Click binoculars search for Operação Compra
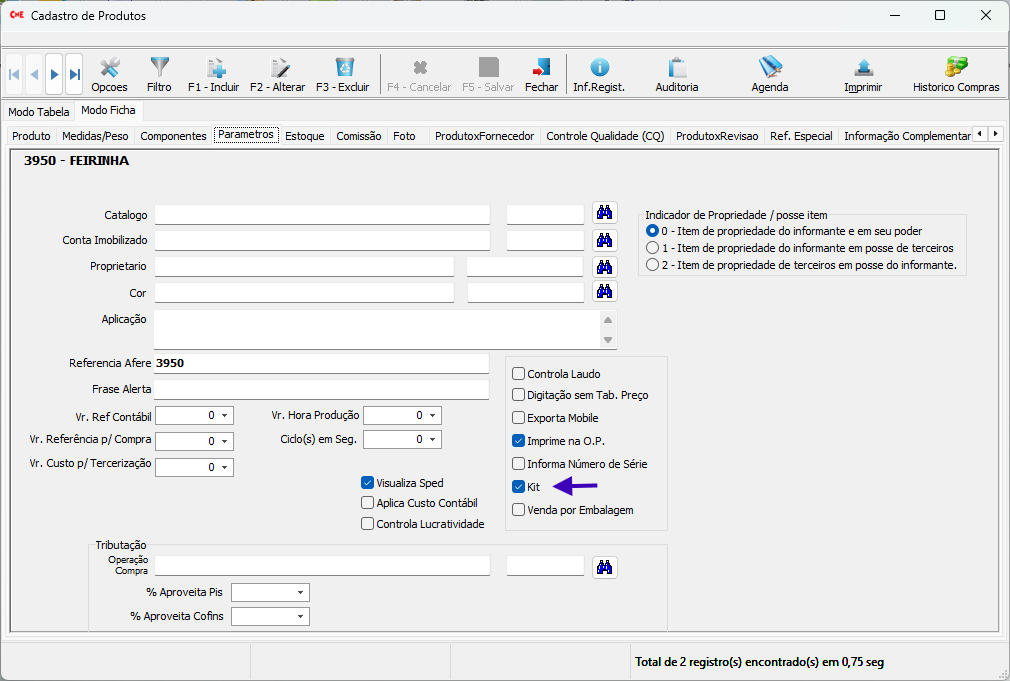 (604, 567)
